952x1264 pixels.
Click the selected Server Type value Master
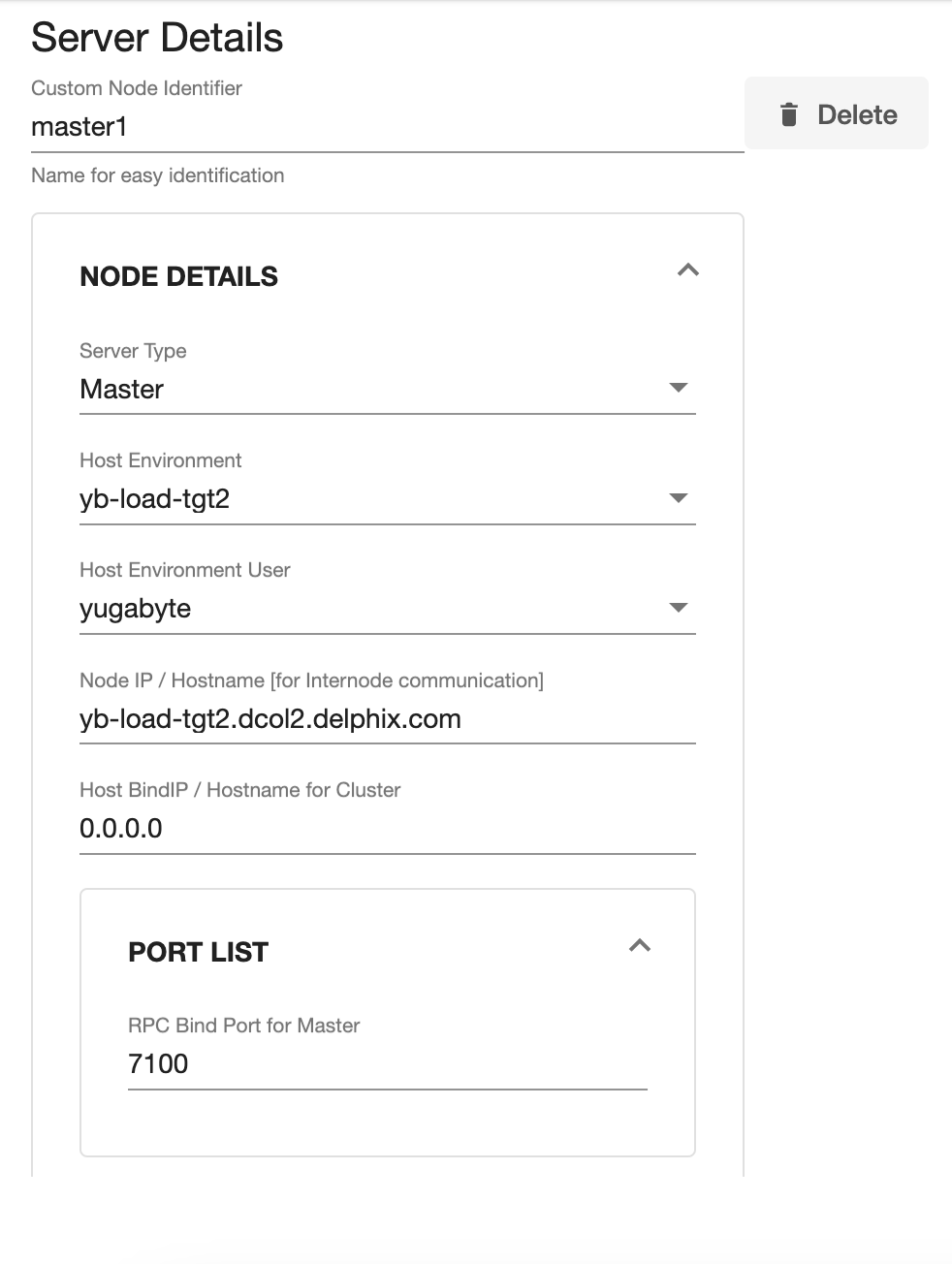point(122,390)
